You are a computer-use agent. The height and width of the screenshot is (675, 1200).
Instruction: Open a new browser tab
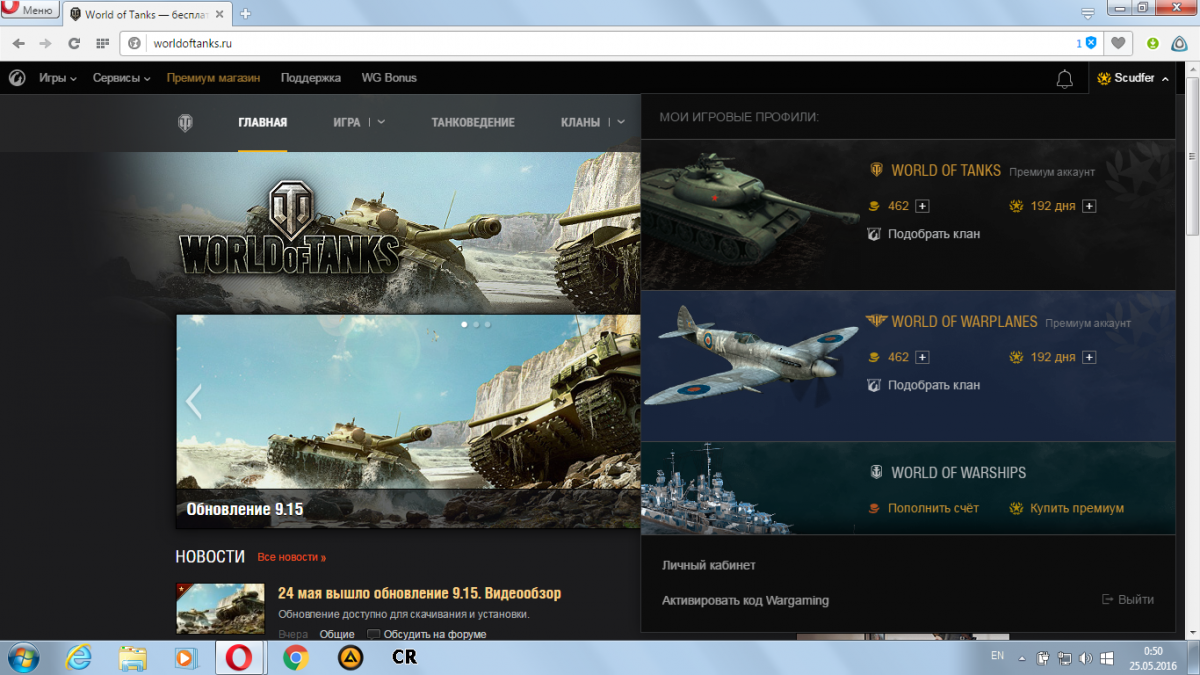245,14
